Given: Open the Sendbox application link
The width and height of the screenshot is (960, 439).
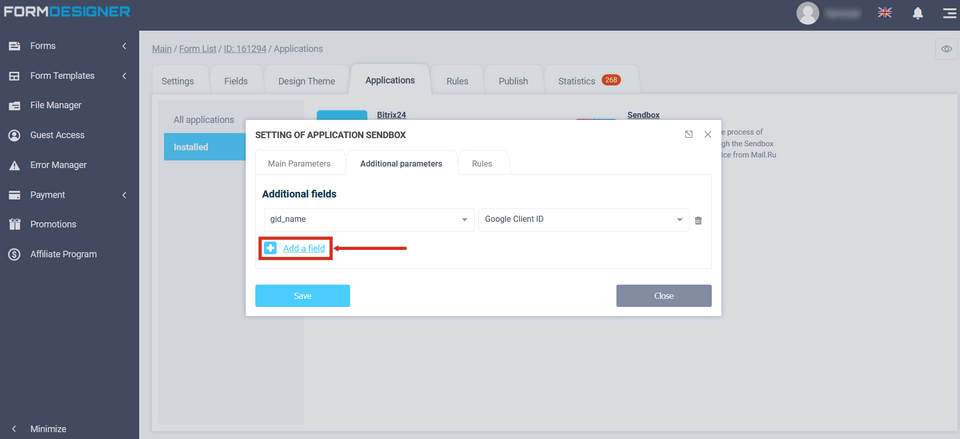Looking at the screenshot, I should tap(643, 114).
